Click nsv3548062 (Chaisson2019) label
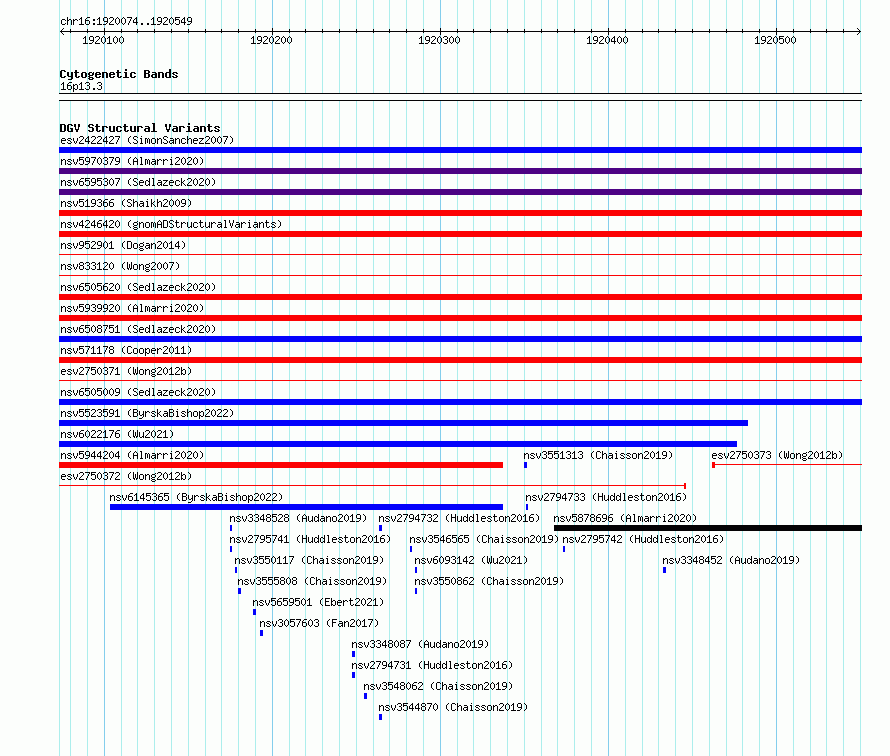 tap(438, 686)
